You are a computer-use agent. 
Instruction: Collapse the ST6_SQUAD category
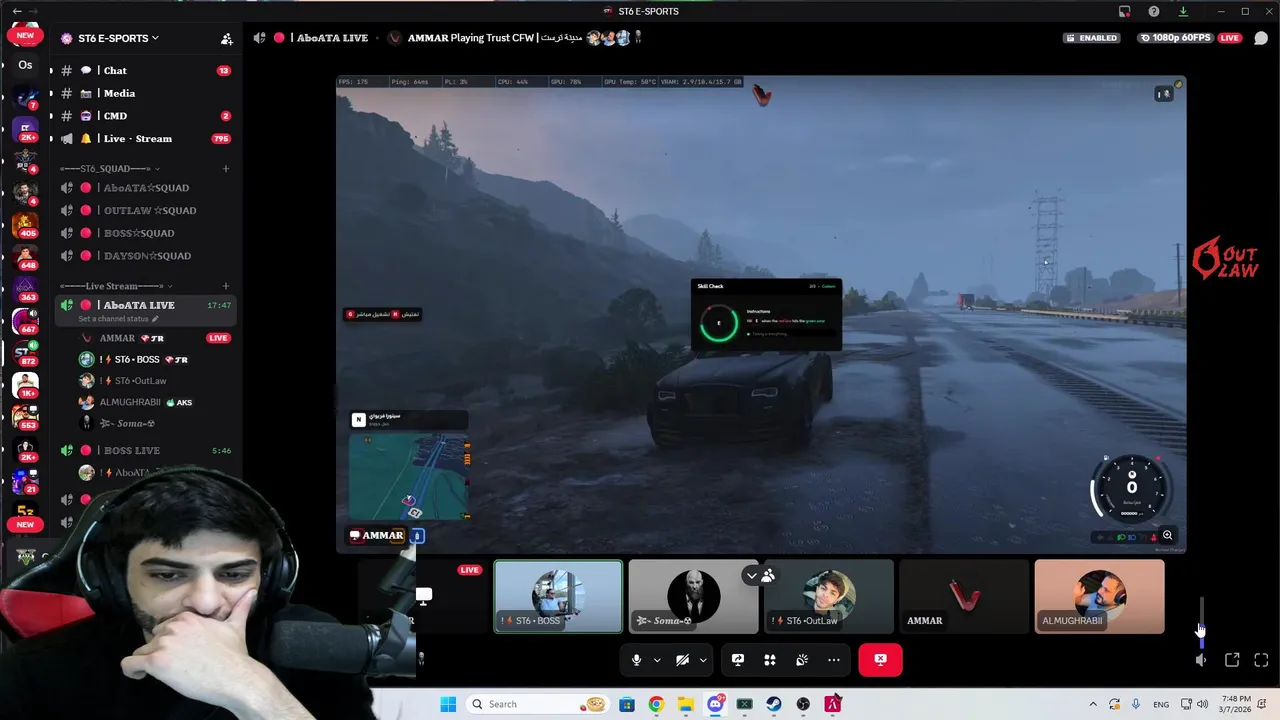coord(109,169)
